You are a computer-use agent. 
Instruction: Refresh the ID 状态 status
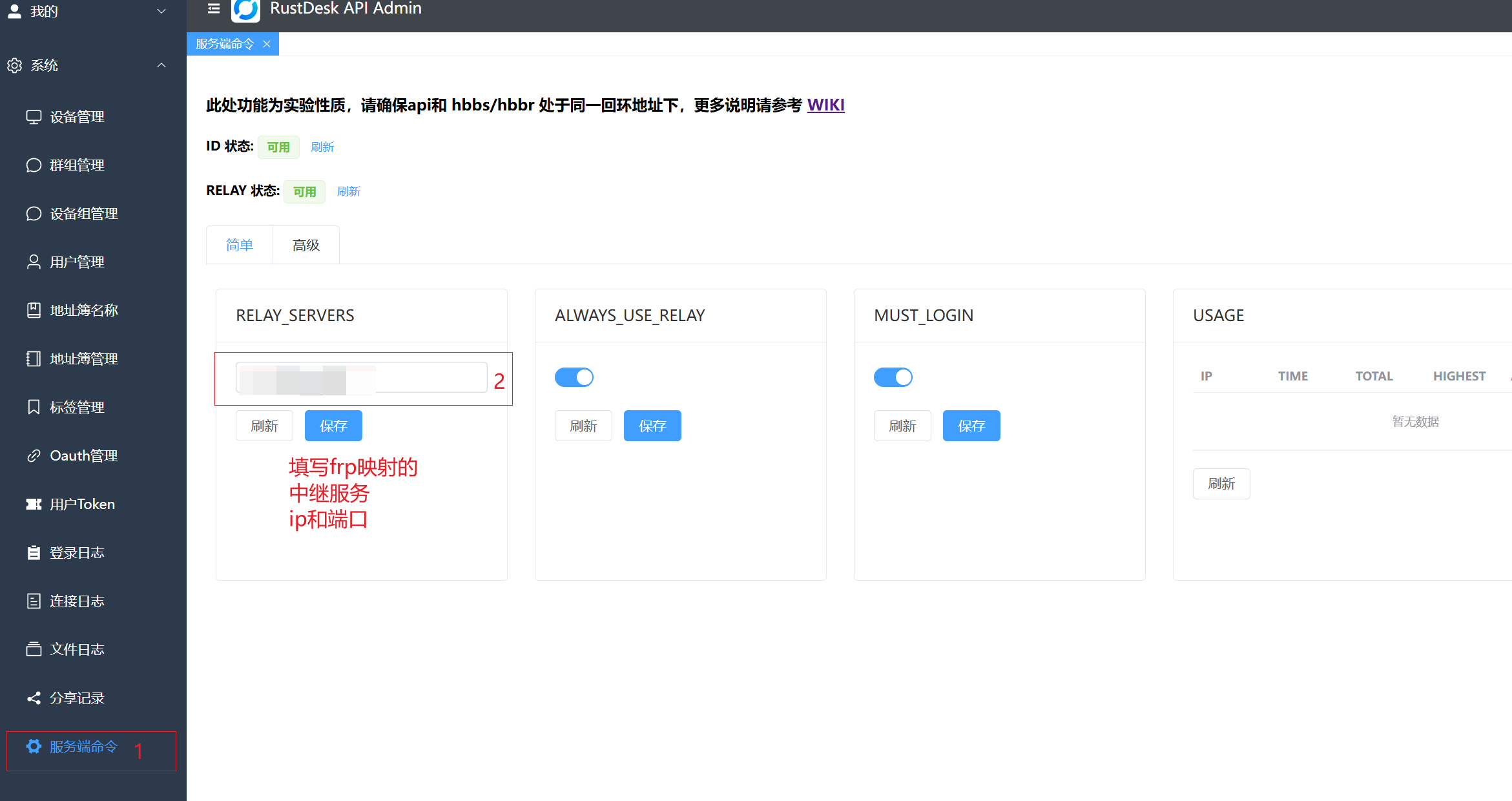[x=322, y=147]
